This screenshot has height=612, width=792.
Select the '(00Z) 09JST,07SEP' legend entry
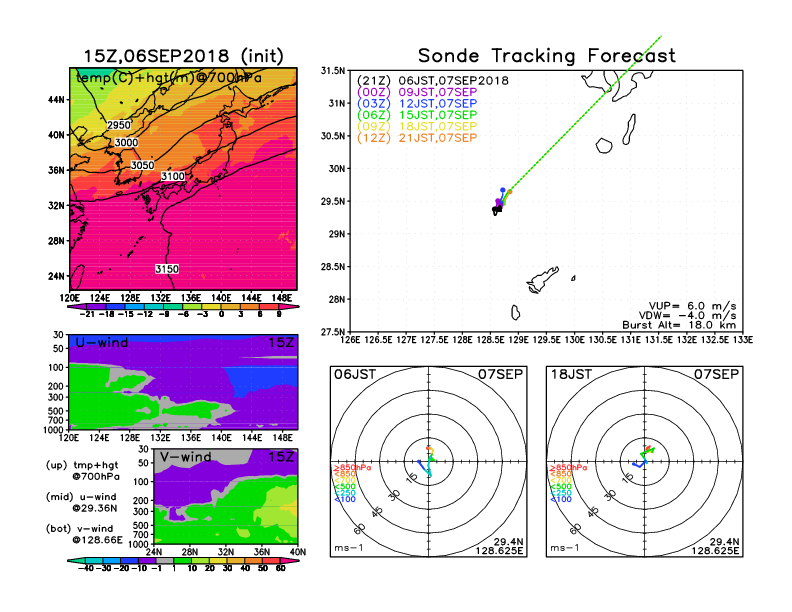click(x=417, y=92)
